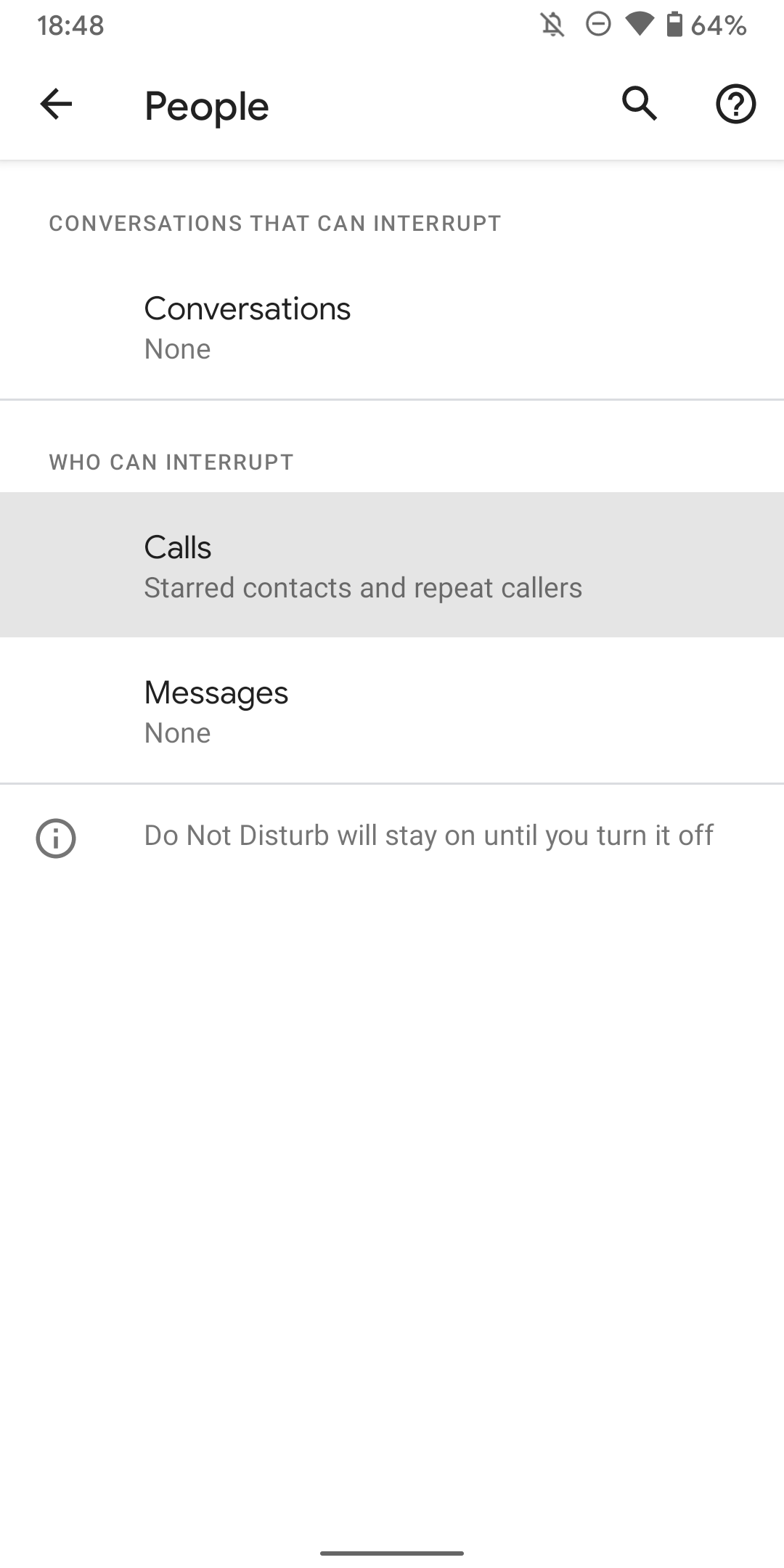
Task: Tap the subtitle Starred contacts and repeat callers
Action: pos(363,587)
